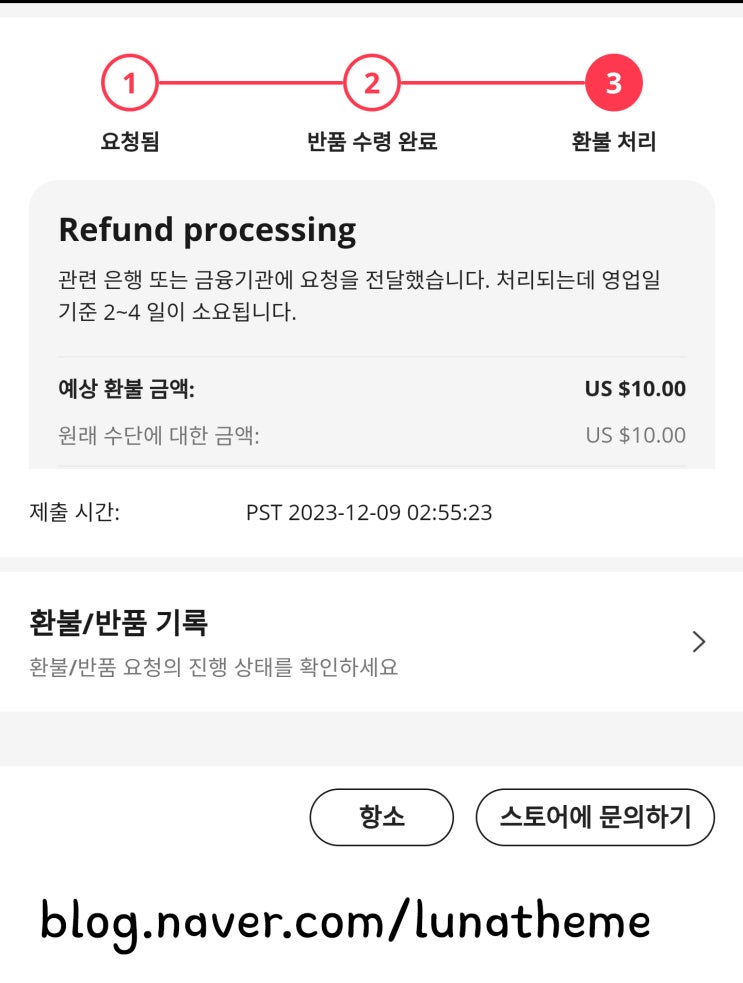This screenshot has height=983, width=743.
Task: Tap the 항소 button
Action: coord(381,817)
